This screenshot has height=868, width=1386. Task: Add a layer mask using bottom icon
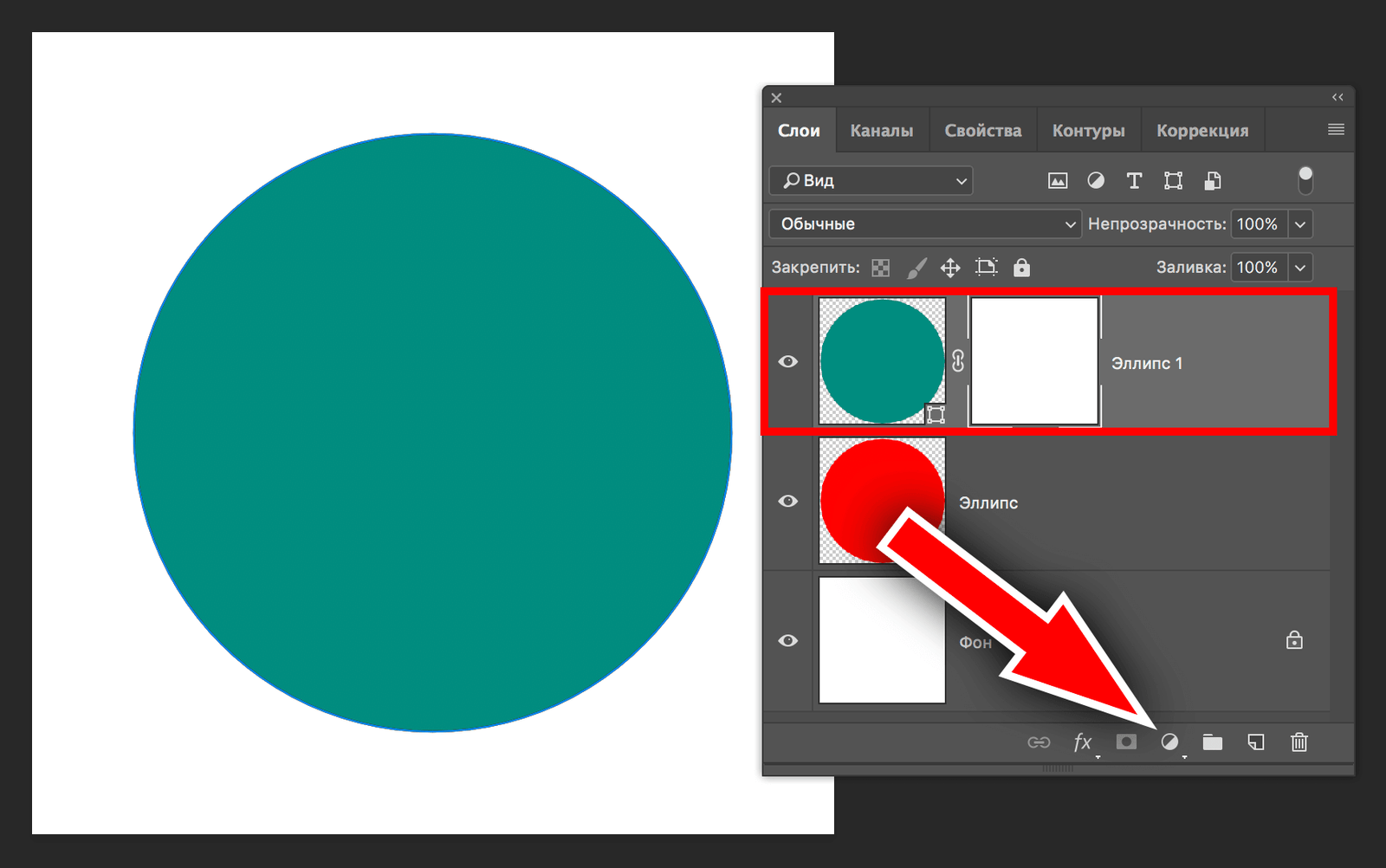1126,742
